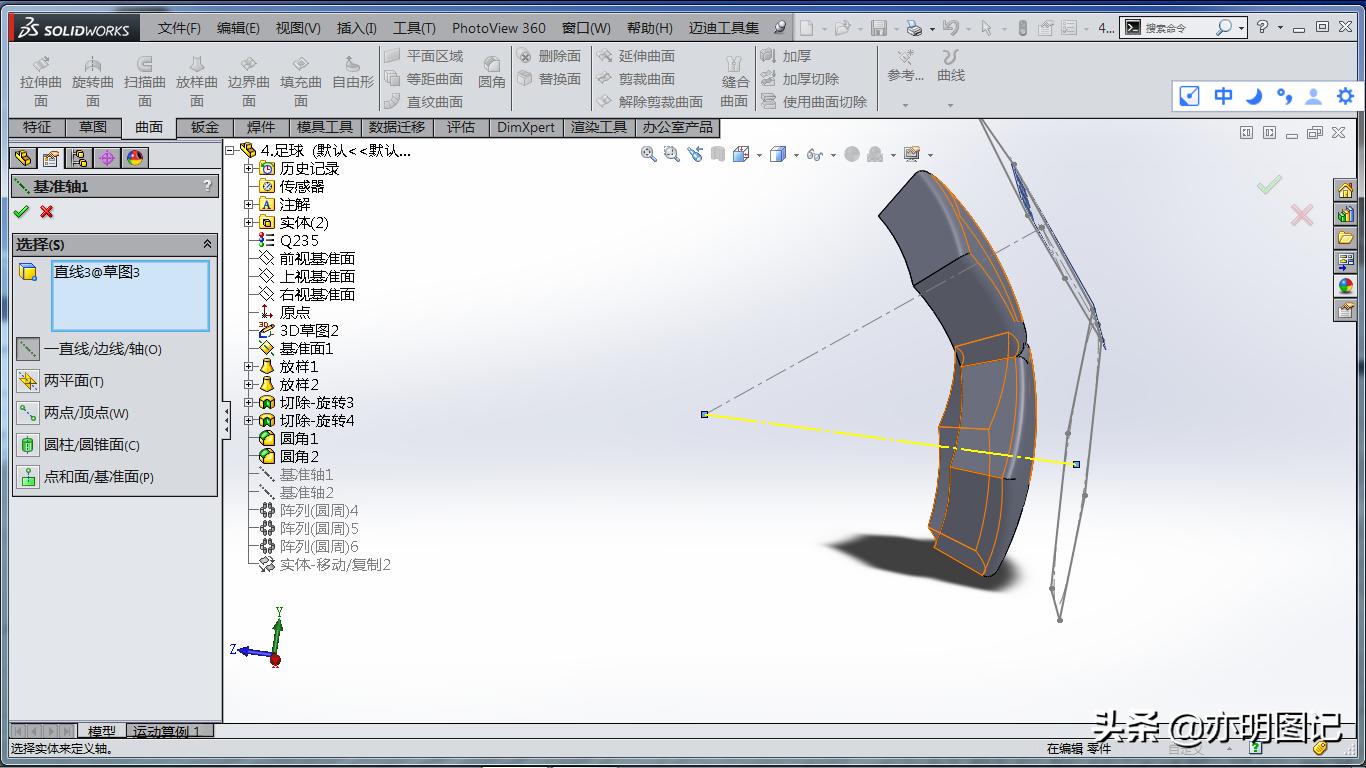Open the 插入(I) menu

(x=355, y=27)
